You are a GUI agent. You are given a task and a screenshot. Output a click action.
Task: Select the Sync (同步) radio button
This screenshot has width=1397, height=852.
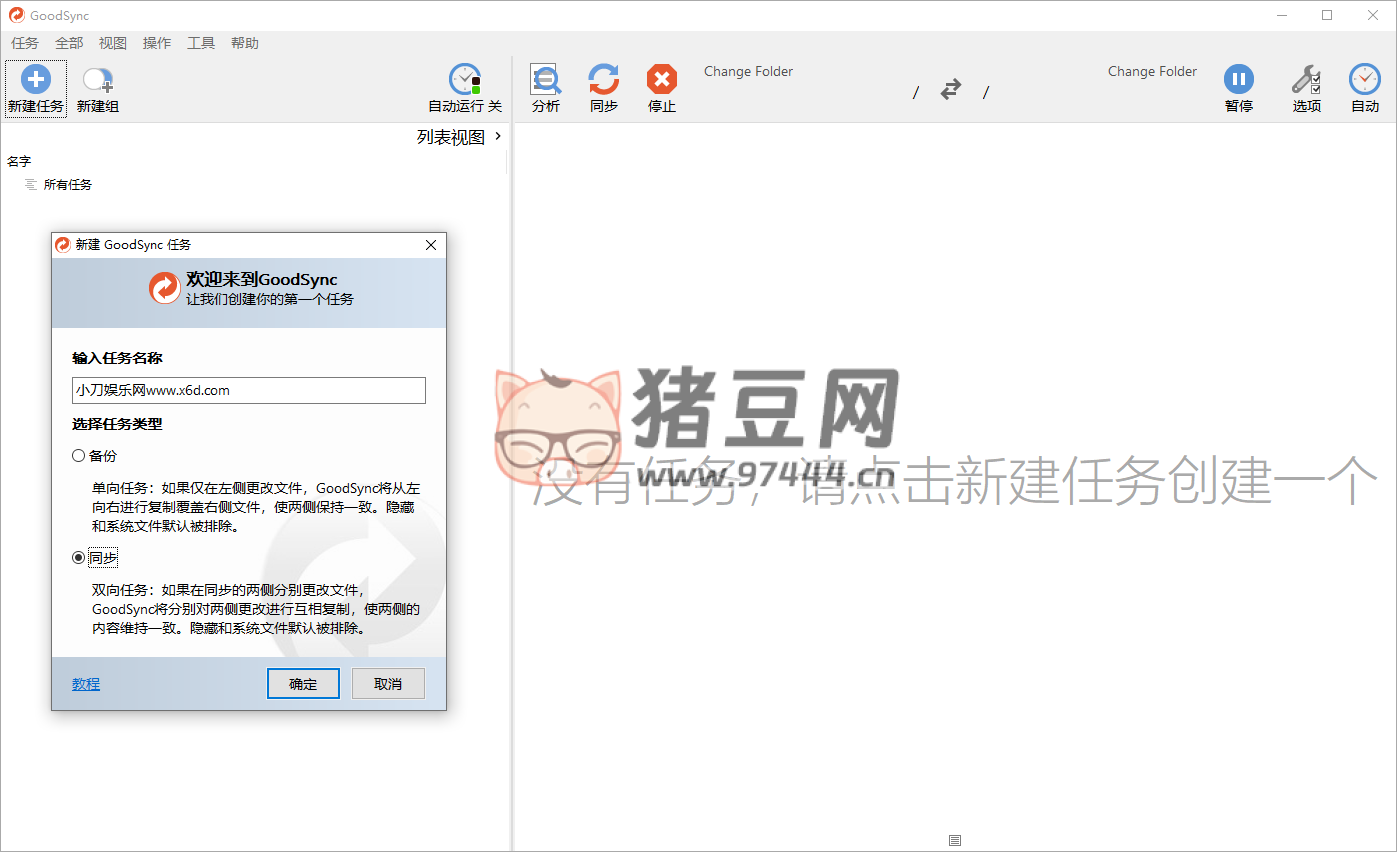click(79, 558)
